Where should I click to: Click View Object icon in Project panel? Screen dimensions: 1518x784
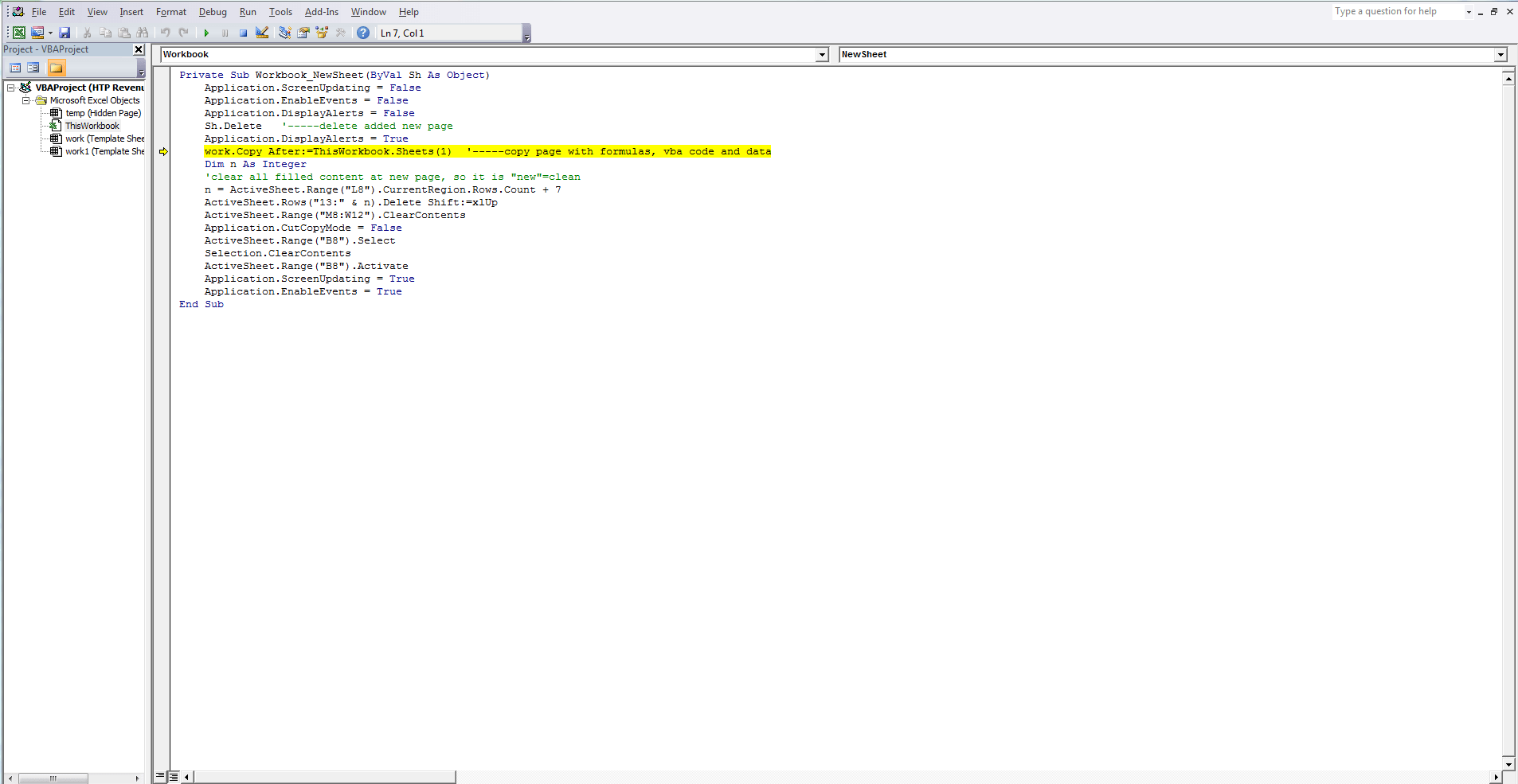point(33,68)
